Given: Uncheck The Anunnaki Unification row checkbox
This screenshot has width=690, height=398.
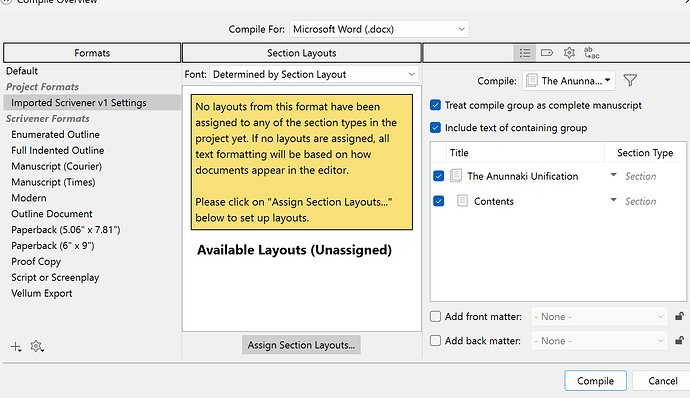Looking at the screenshot, I should click(x=438, y=176).
